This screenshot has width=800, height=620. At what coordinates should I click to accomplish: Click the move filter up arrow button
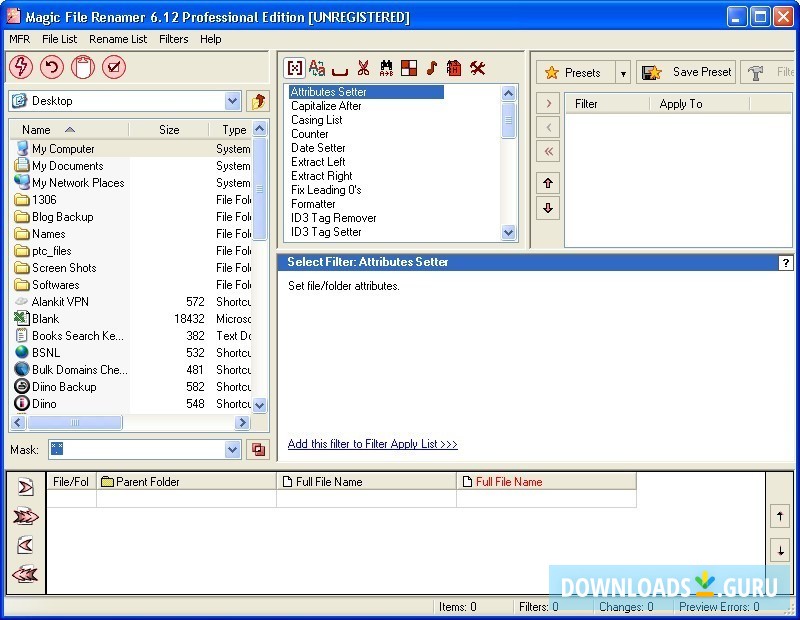click(548, 183)
